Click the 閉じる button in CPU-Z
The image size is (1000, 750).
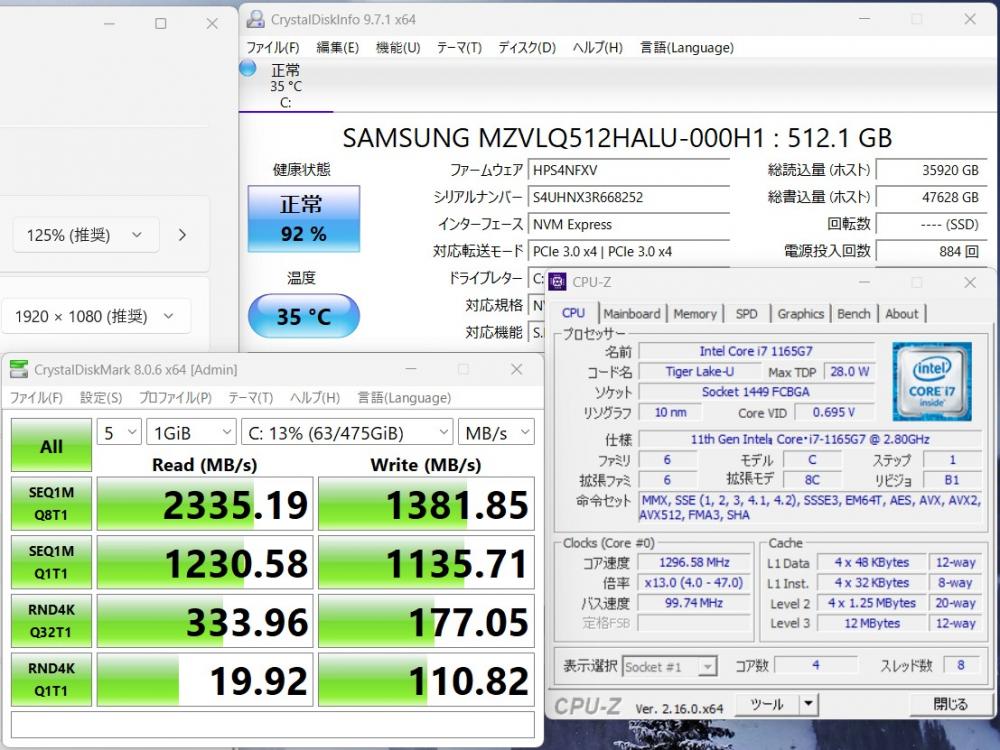[950, 704]
